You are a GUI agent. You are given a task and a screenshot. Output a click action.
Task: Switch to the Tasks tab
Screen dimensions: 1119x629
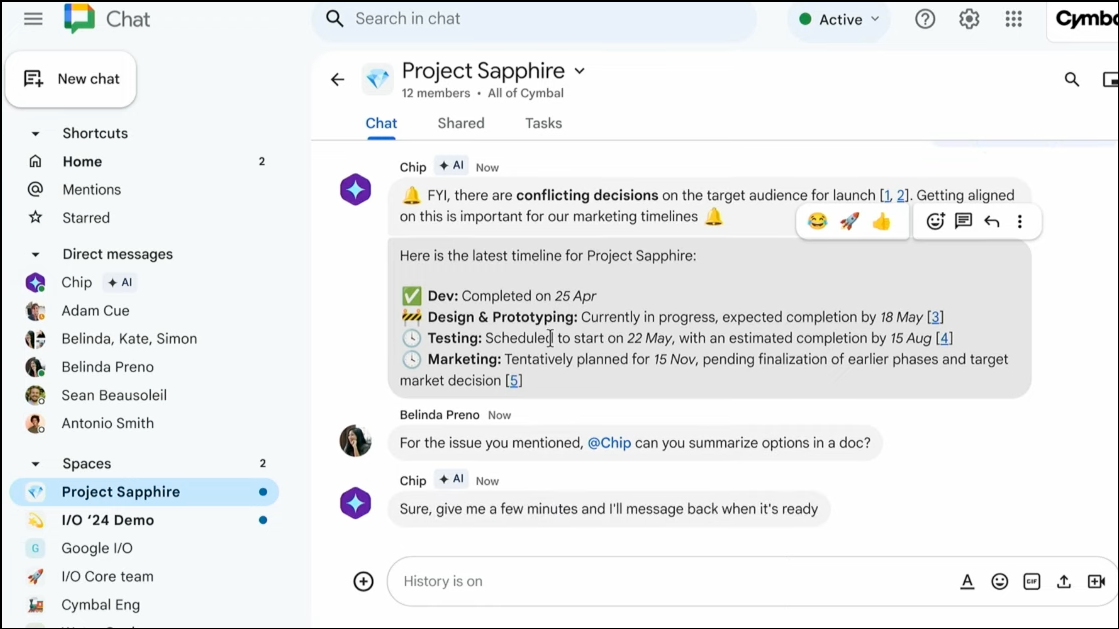(x=544, y=124)
